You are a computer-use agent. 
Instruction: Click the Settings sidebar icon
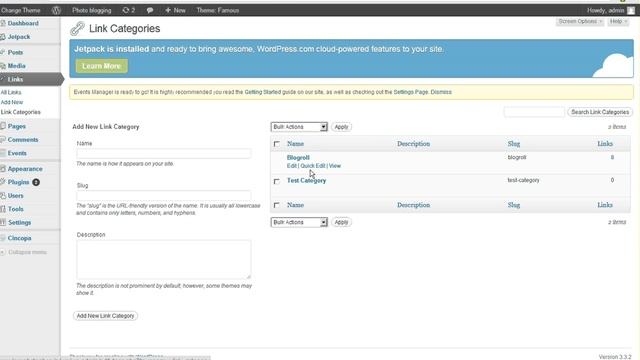[3, 222]
